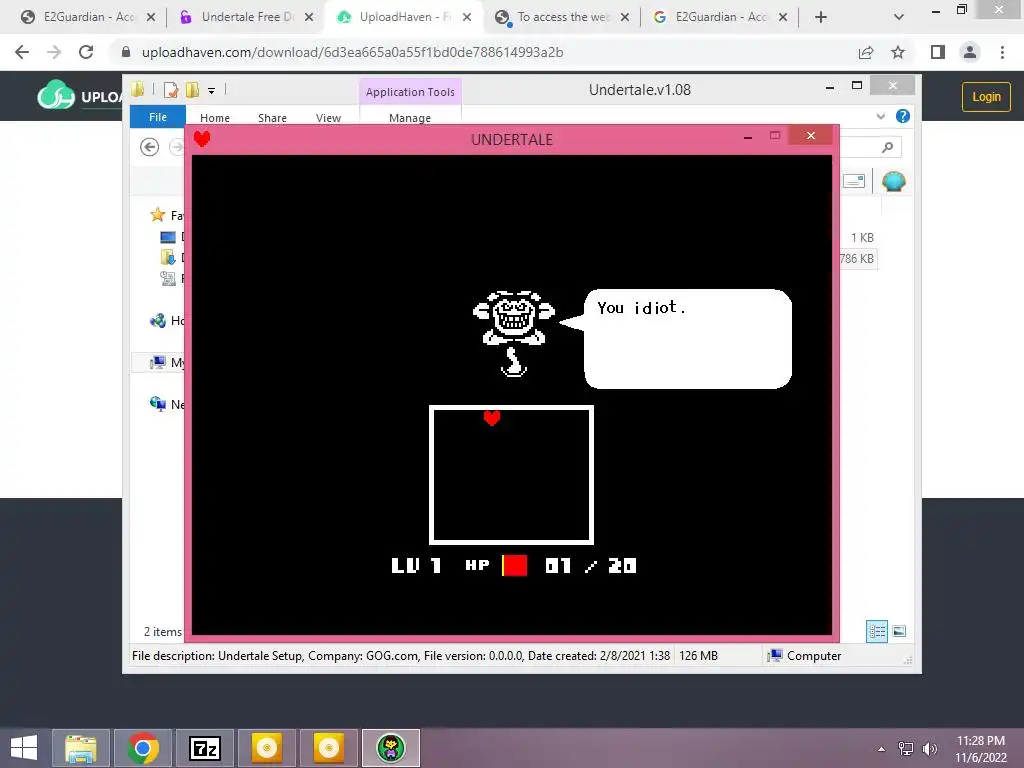This screenshot has width=1024, height=768.
Task: Open a new Chrome tab
Action: click(821, 17)
